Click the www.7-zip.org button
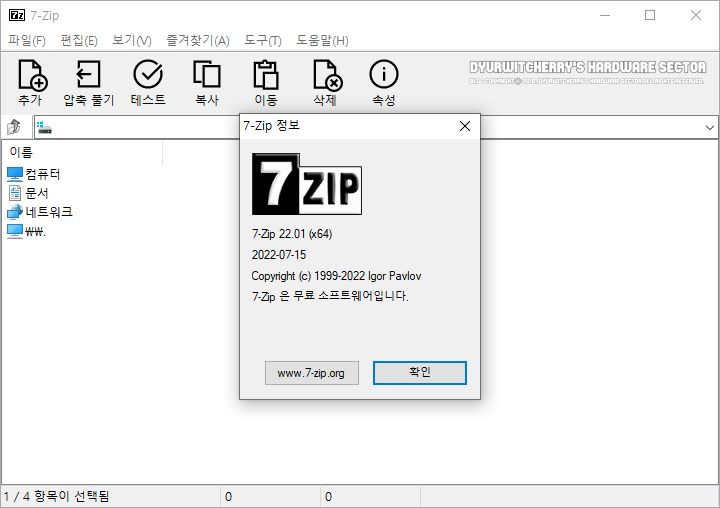The width and height of the screenshot is (720, 508). tap(311, 373)
